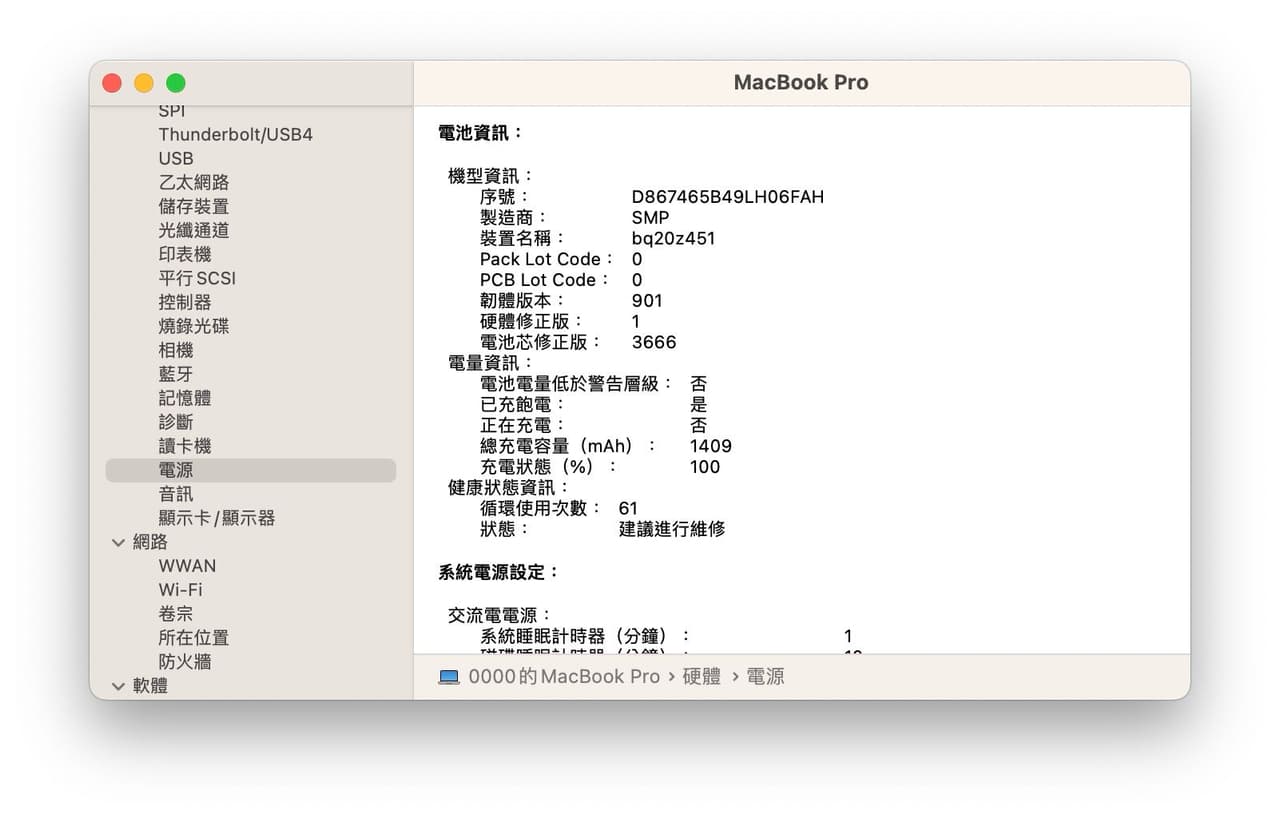
Task: Select Thunderbolt/USB4 in sidebar
Action: click(235, 134)
